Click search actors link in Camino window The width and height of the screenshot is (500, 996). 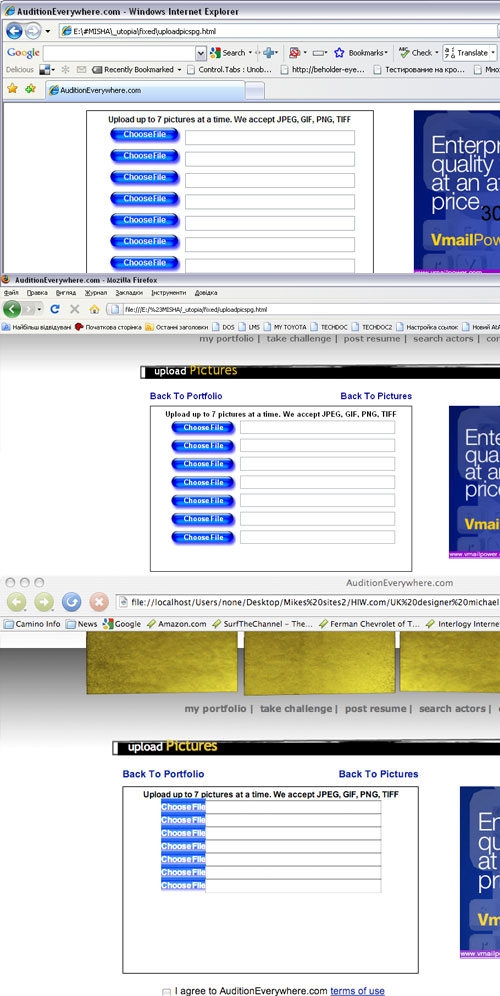[x=452, y=708]
